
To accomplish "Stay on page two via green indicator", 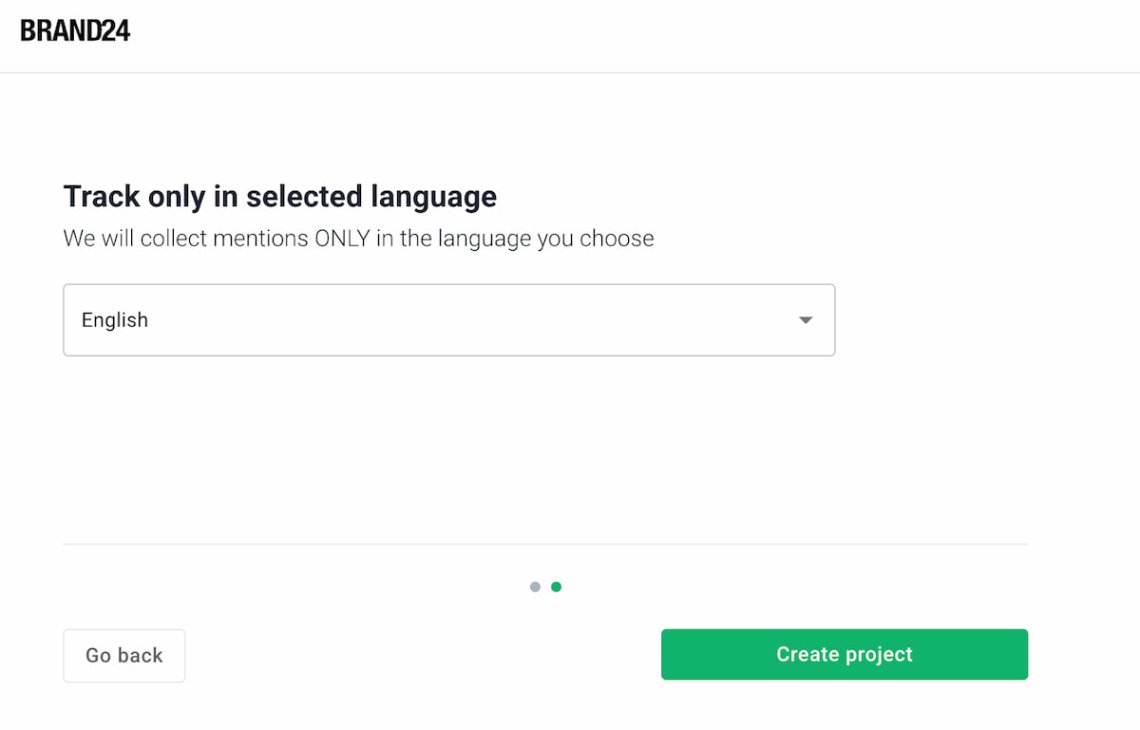I will tap(556, 587).
